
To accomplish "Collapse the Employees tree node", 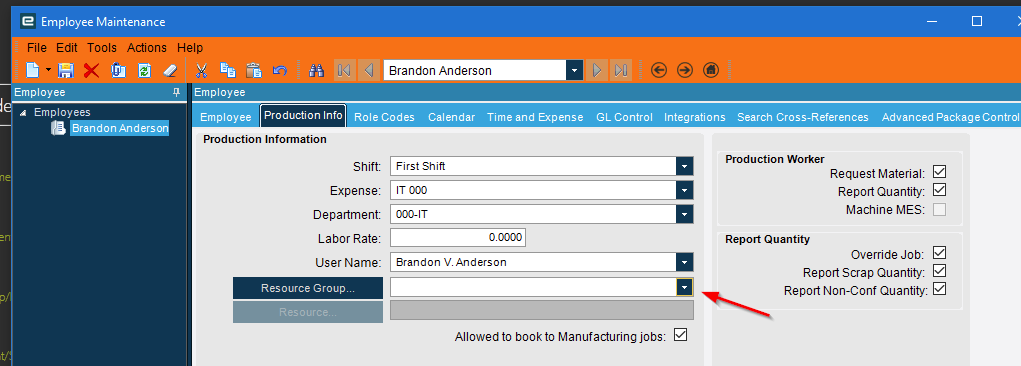I will [x=23, y=113].
